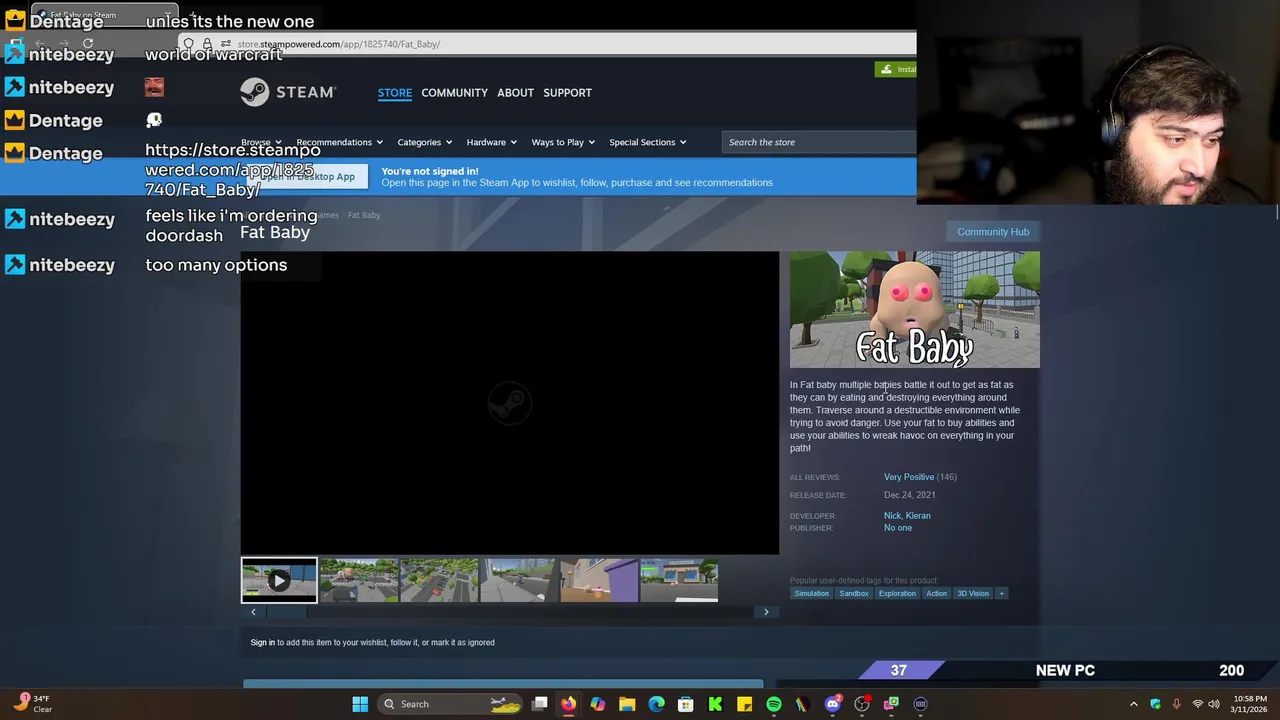The height and width of the screenshot is (720, 1280).
Task: Open Microsoft Store from the taskbar
Action: (686, 704)
